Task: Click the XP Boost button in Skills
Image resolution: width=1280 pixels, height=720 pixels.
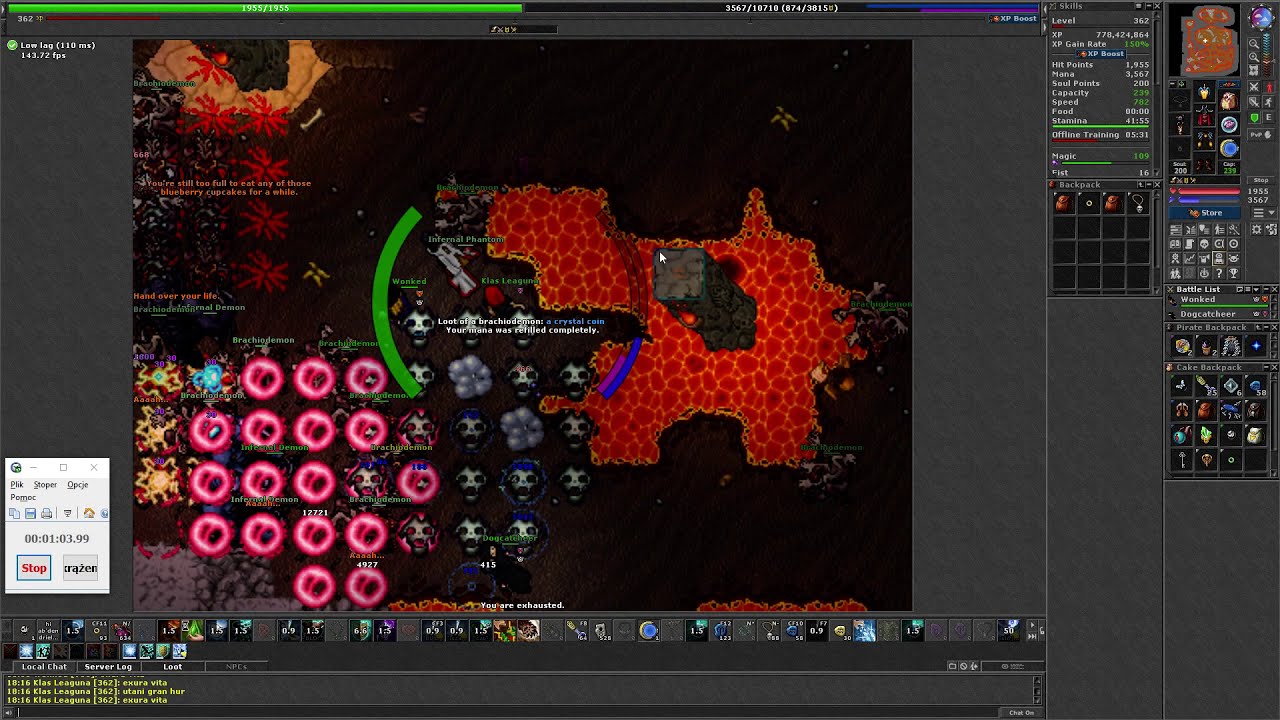Action: coord(1101,54)
